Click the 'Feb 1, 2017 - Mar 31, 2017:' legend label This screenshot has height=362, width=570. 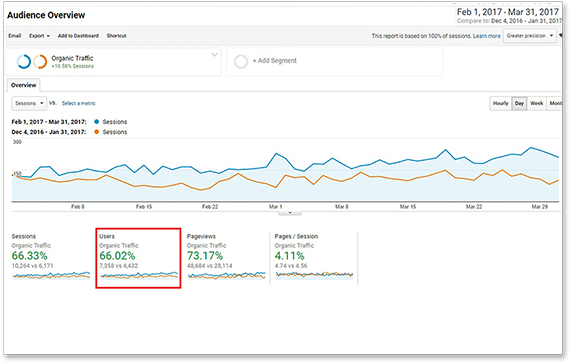49,122
